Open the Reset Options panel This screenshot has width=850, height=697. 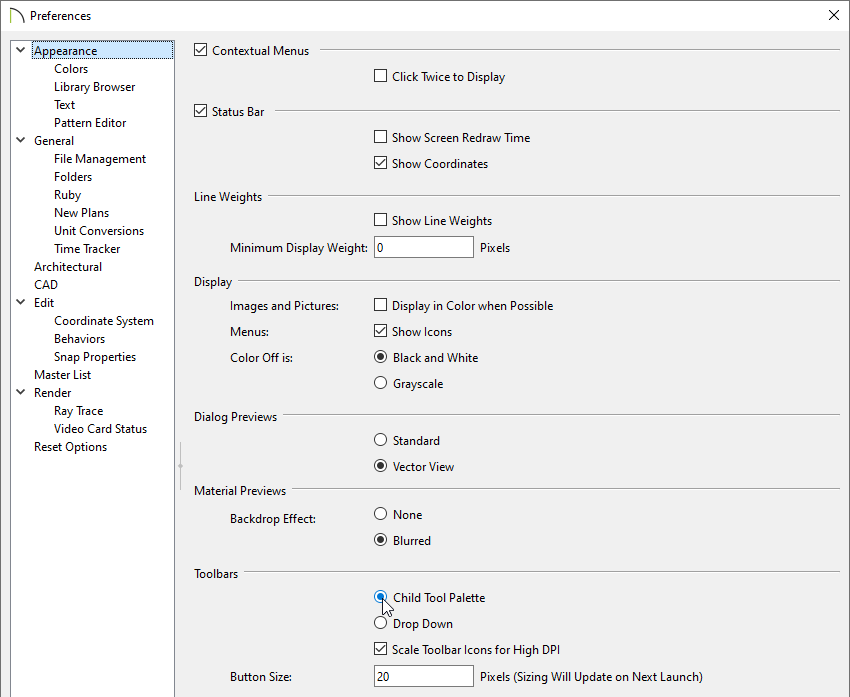pyautogui.click(x=70, y=446)
